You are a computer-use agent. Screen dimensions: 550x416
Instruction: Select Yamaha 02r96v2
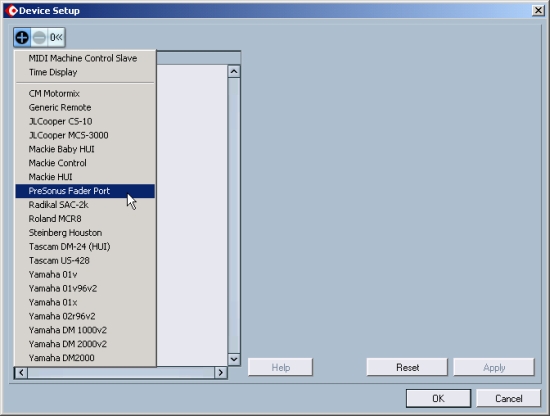[85, 316]
